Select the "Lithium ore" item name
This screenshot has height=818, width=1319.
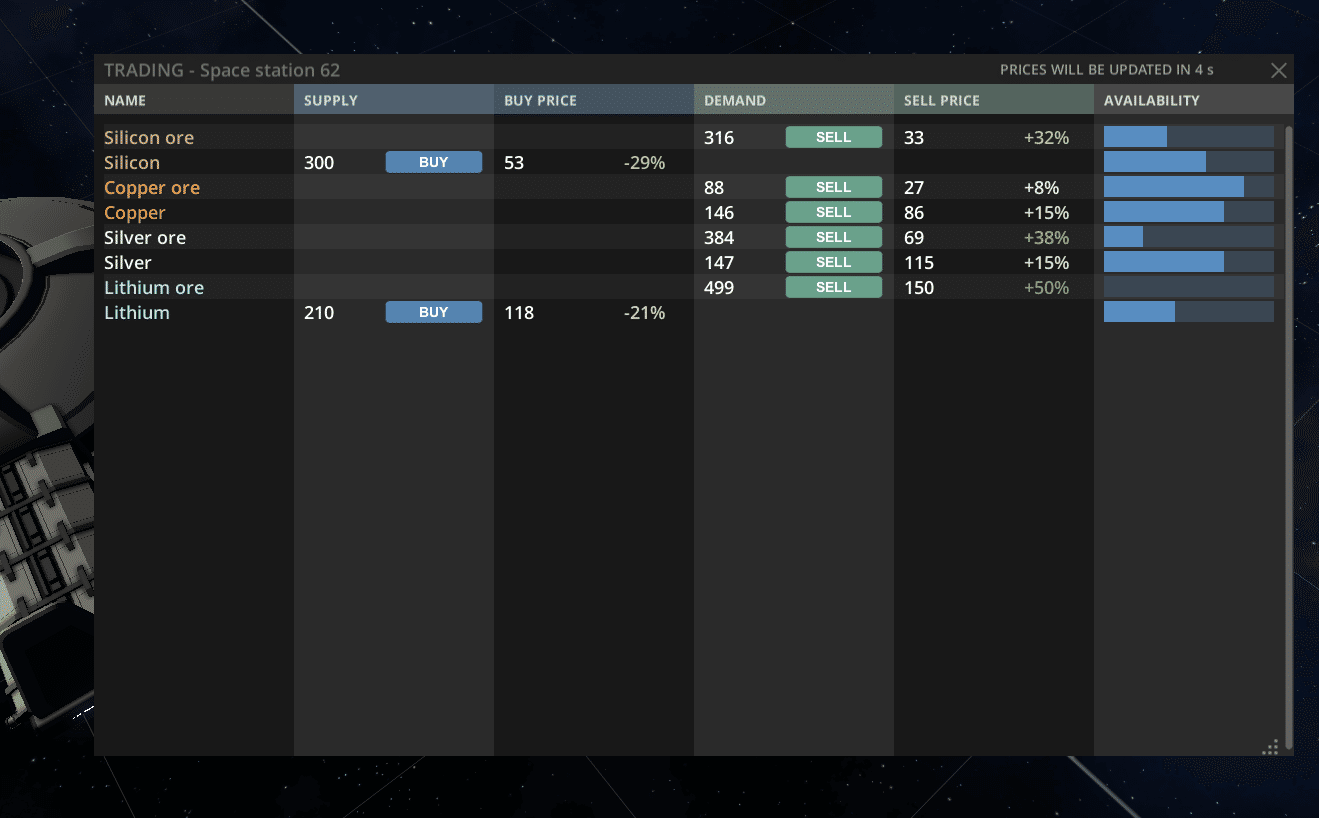point(154,288)
